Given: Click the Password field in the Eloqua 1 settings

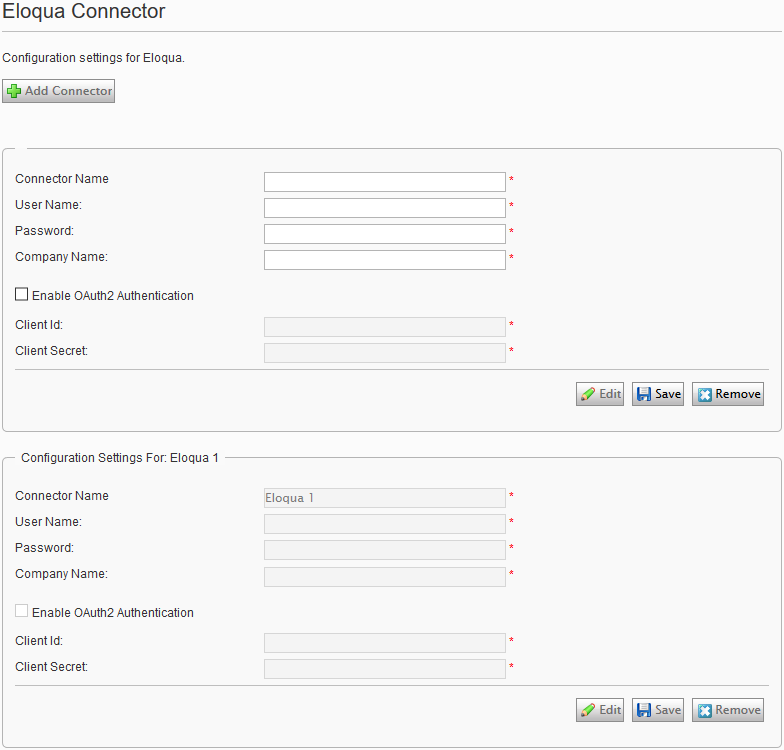Looking at the screenshot, I should pos(384,550).
